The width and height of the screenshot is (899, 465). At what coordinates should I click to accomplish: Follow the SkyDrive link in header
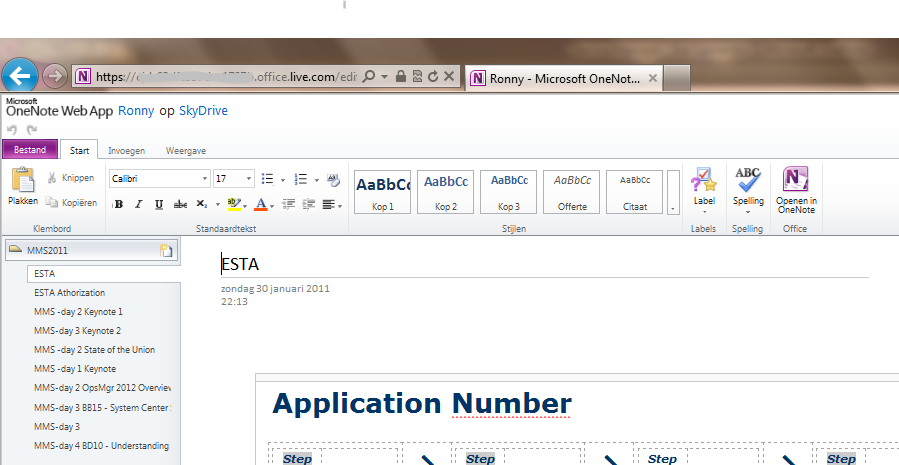[x=203, y=111]
